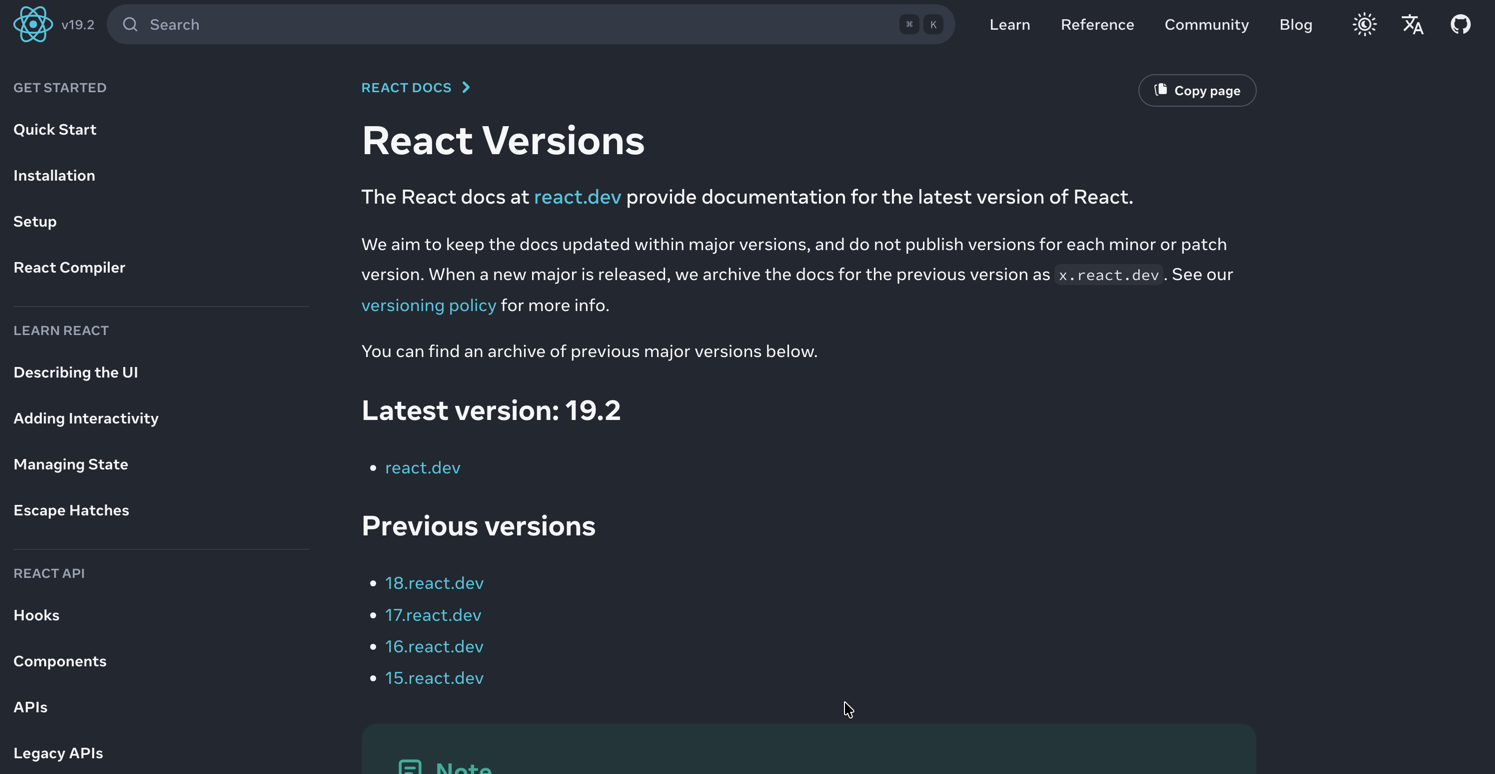Open react.dev link under Latest version
This screenshot has width=1495, height=774.
[x=423, y=467]
